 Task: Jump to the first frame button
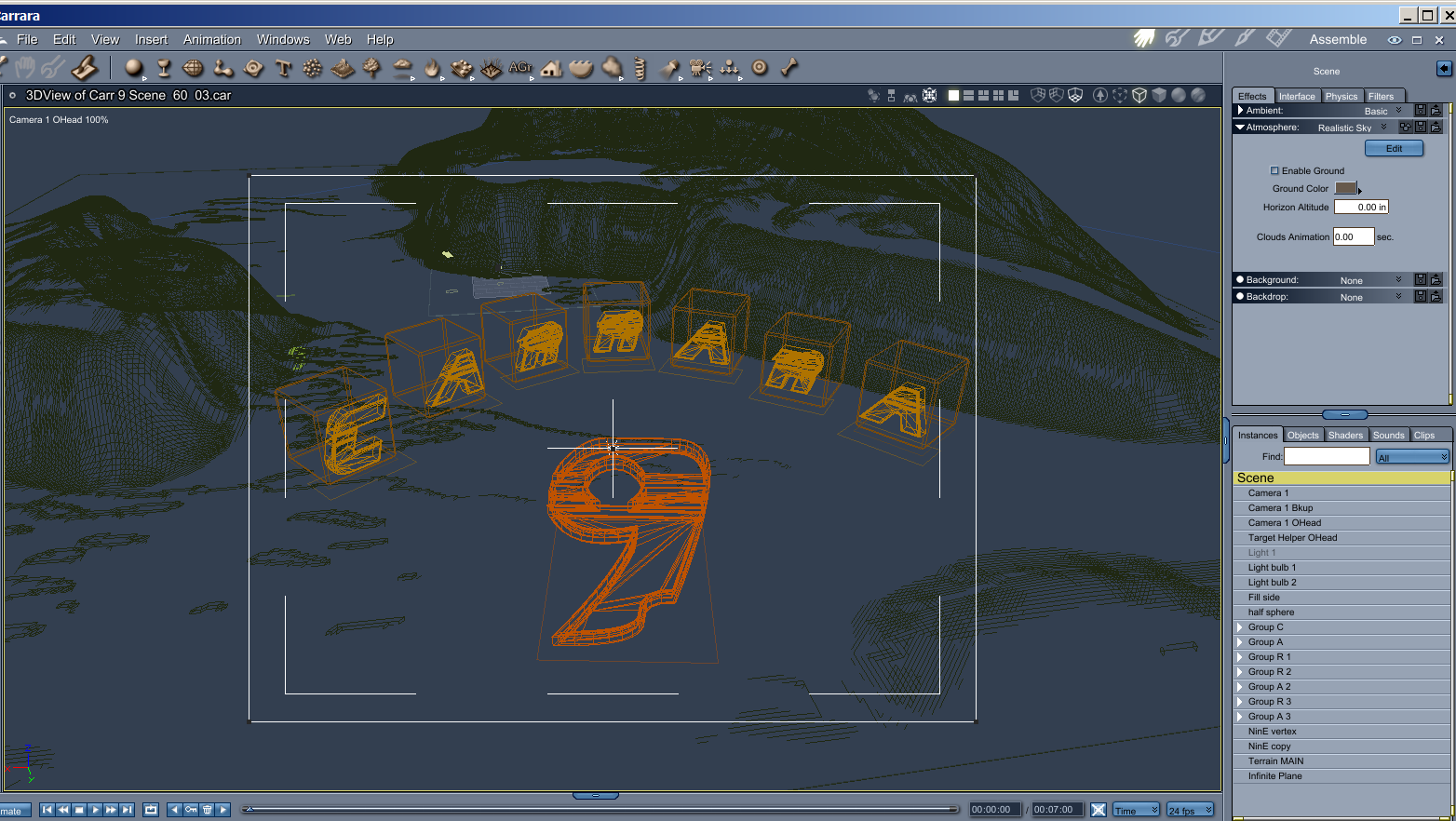click(47, 810)
